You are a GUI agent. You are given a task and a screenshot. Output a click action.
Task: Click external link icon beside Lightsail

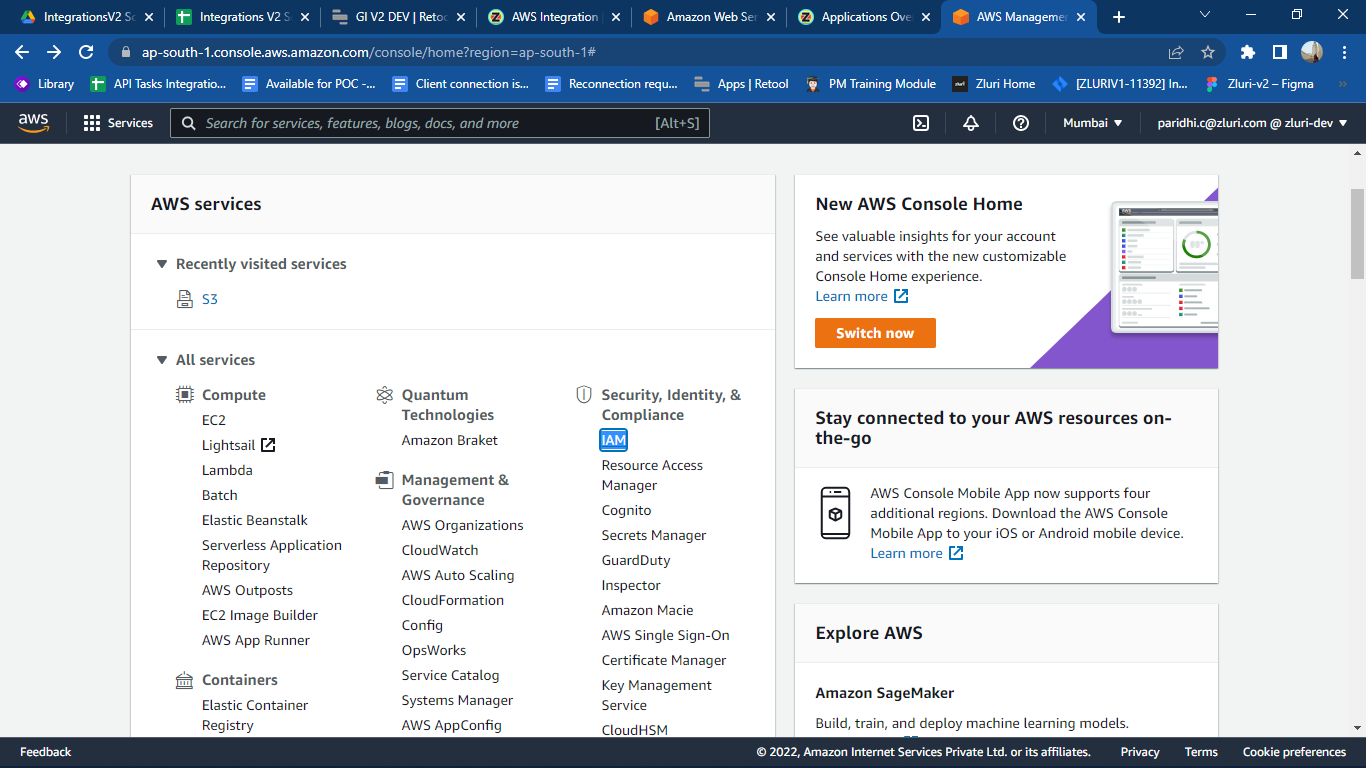click(268, 445)
